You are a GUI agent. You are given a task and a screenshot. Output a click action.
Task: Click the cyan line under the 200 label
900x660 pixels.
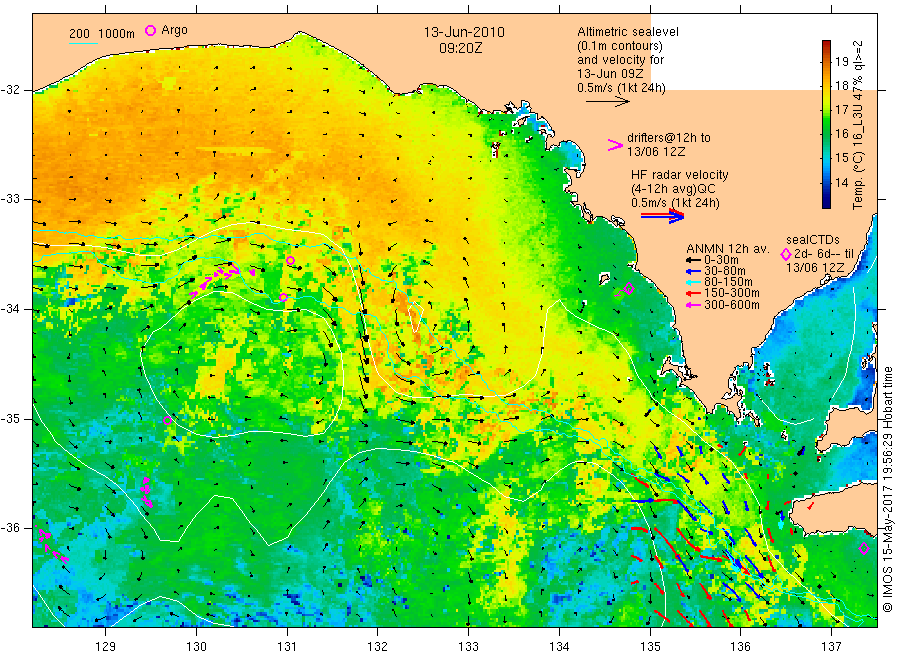pyautogui.click(x=83, y=42)
